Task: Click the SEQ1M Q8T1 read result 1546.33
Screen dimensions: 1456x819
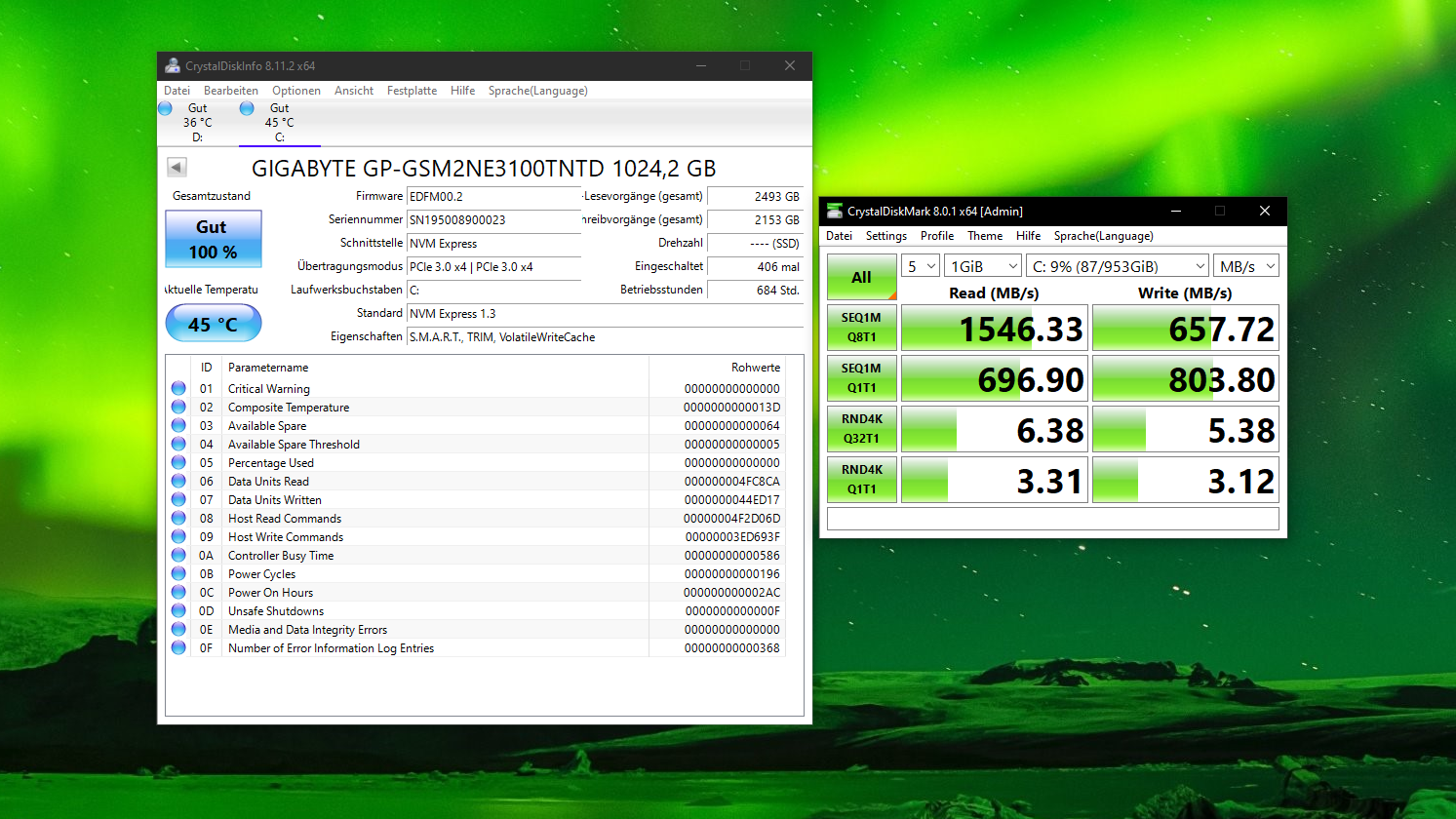Action: (x=993, y=329)
